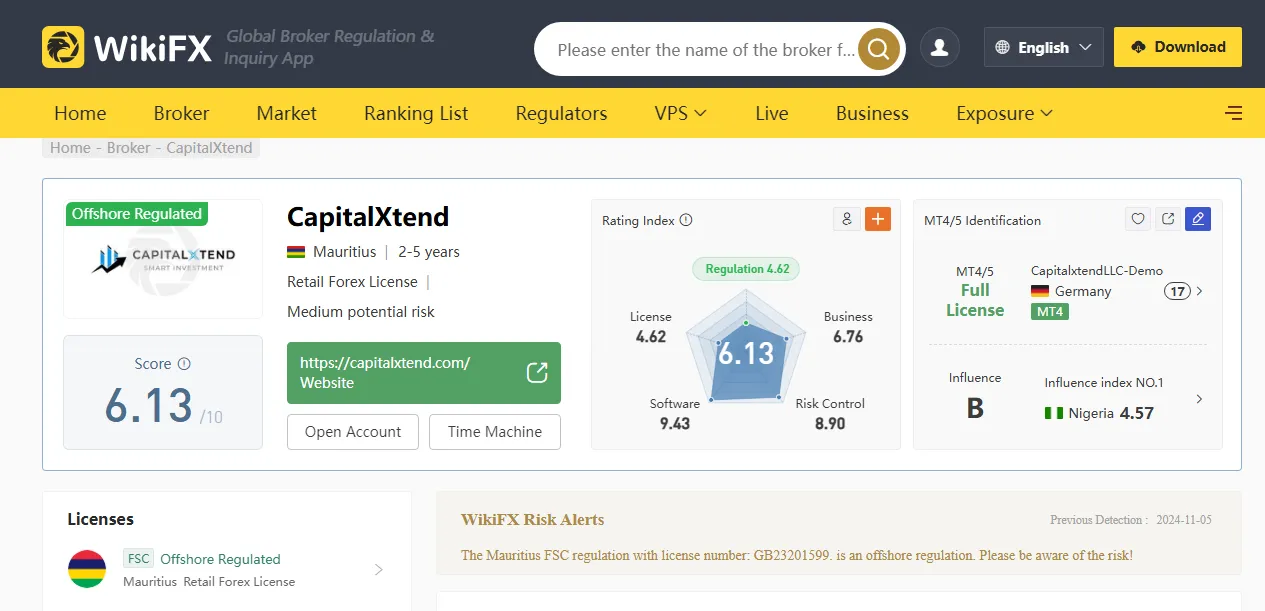Open the Regulators section from navbar
The height and width of the screenshot is (611, 1265).
click(561, 113)
